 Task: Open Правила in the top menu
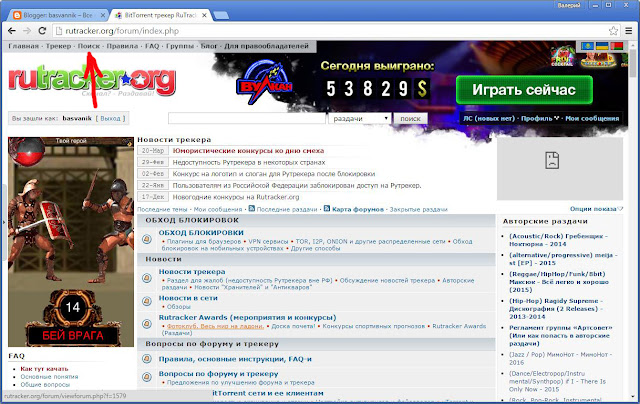click(x=122, y=46)
